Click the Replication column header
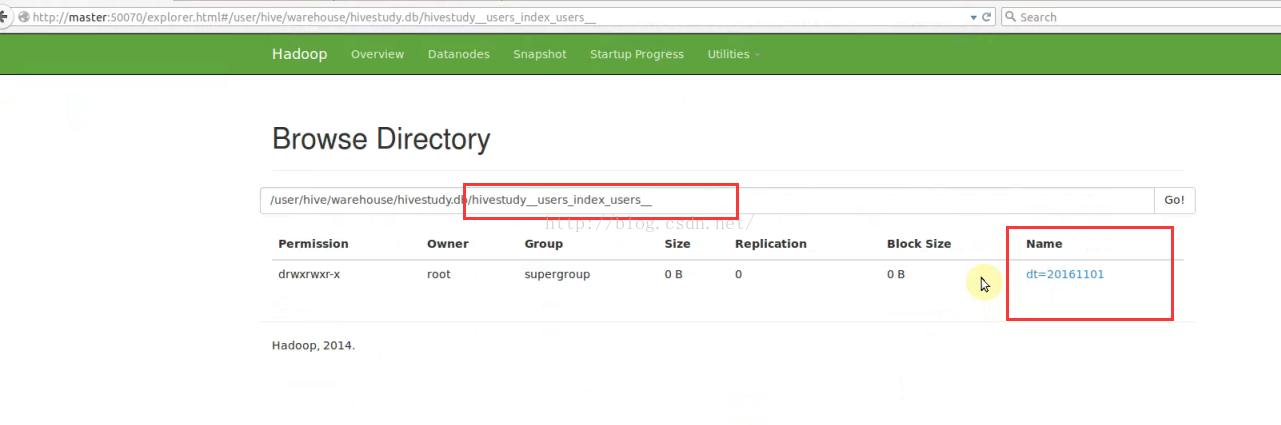This screenshot has width=1281, height=425. tap(770, 244)
